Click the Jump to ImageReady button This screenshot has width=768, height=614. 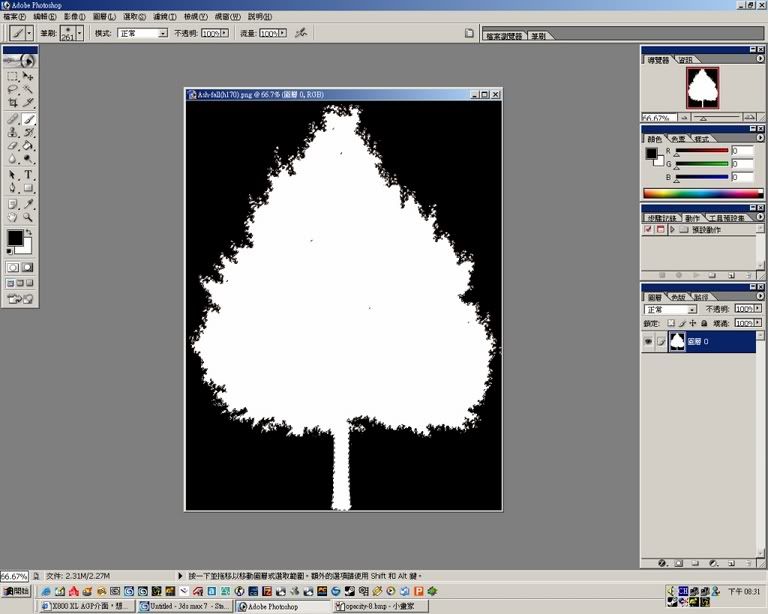coord(20,299)
